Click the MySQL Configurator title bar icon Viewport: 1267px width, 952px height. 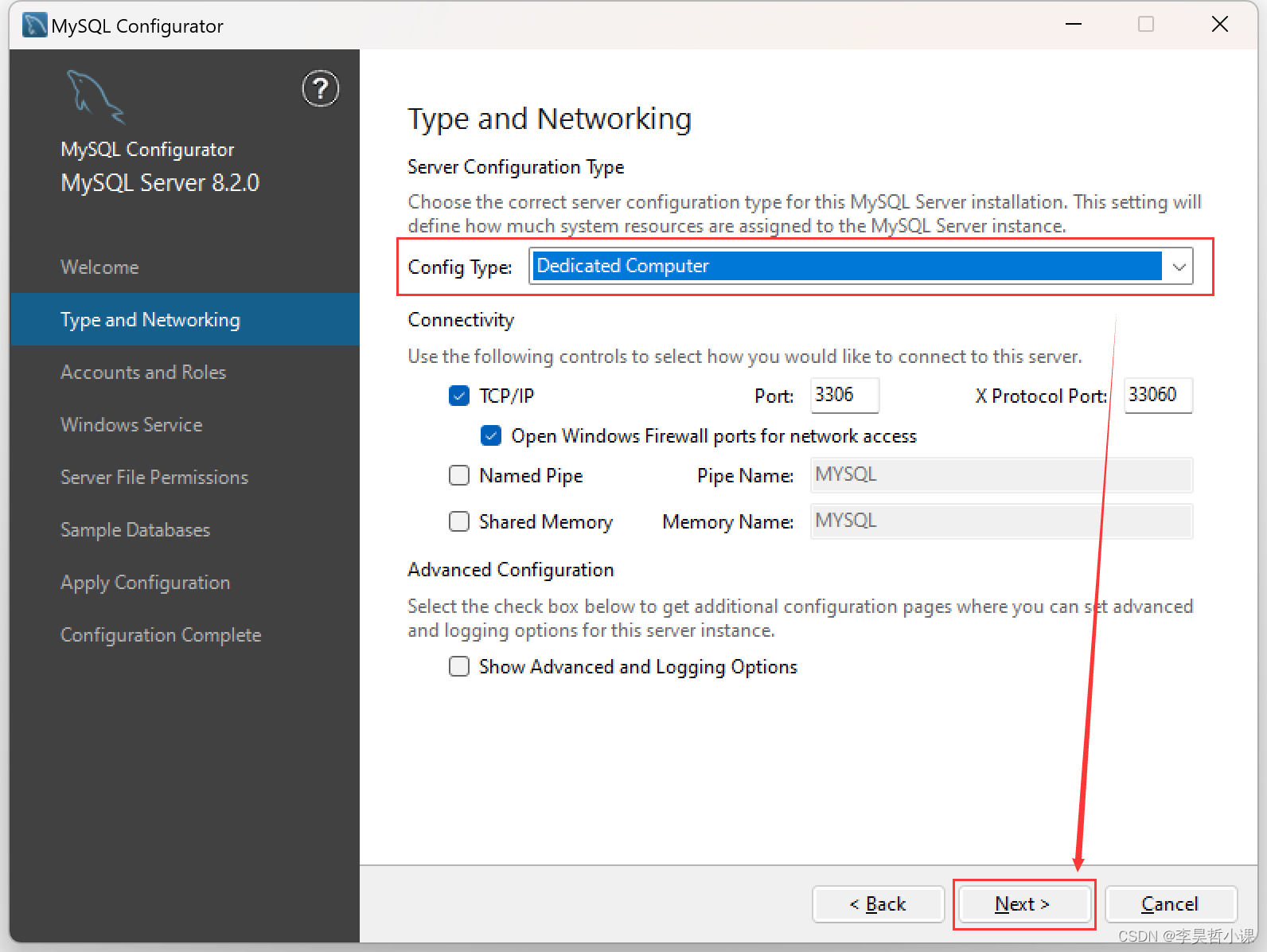pyautogui.click(x=34, y=25)
